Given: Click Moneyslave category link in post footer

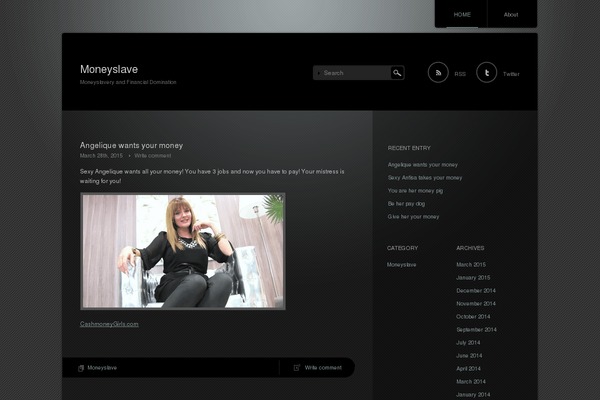Looking at the screenshot, I should [x=102, y=368].
